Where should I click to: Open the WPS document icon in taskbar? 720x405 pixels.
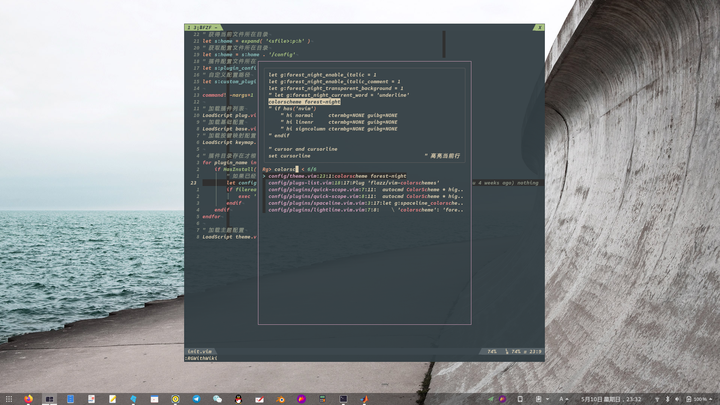[x=91, y=399]
